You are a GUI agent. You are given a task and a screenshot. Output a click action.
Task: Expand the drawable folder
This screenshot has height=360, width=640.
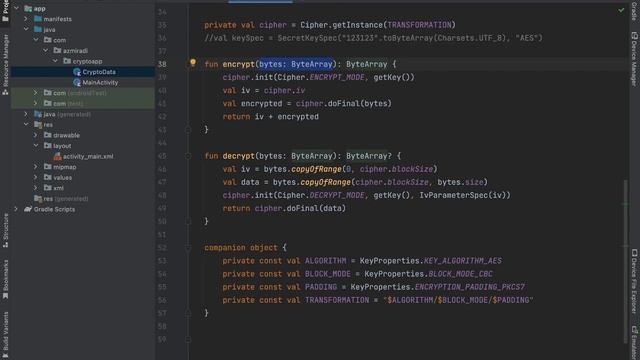pos(36,135)
